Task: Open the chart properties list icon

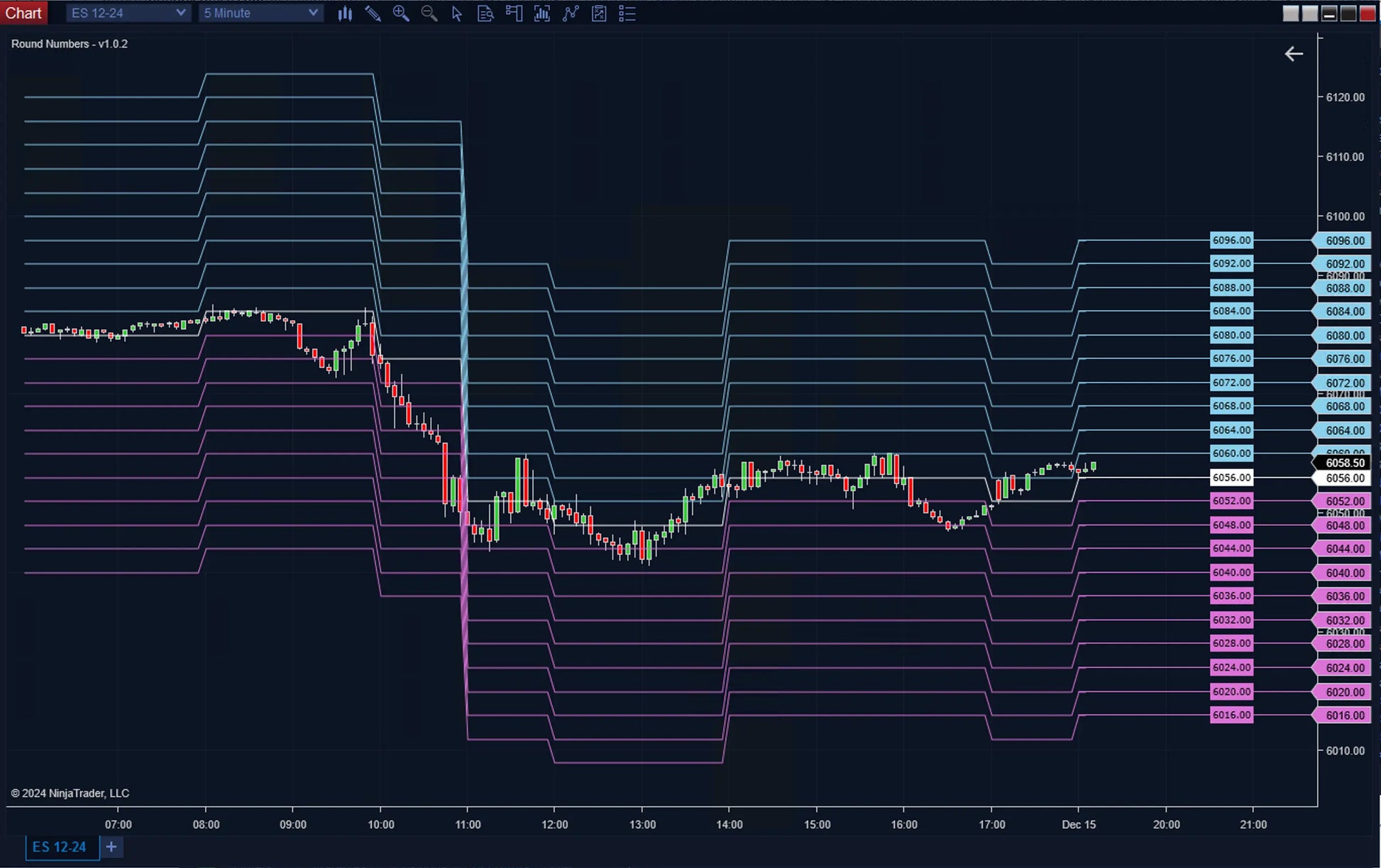Action: tap(627, 13)
